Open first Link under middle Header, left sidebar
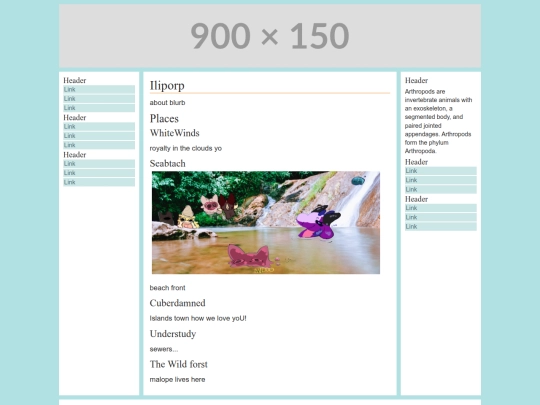 (99, 127)
